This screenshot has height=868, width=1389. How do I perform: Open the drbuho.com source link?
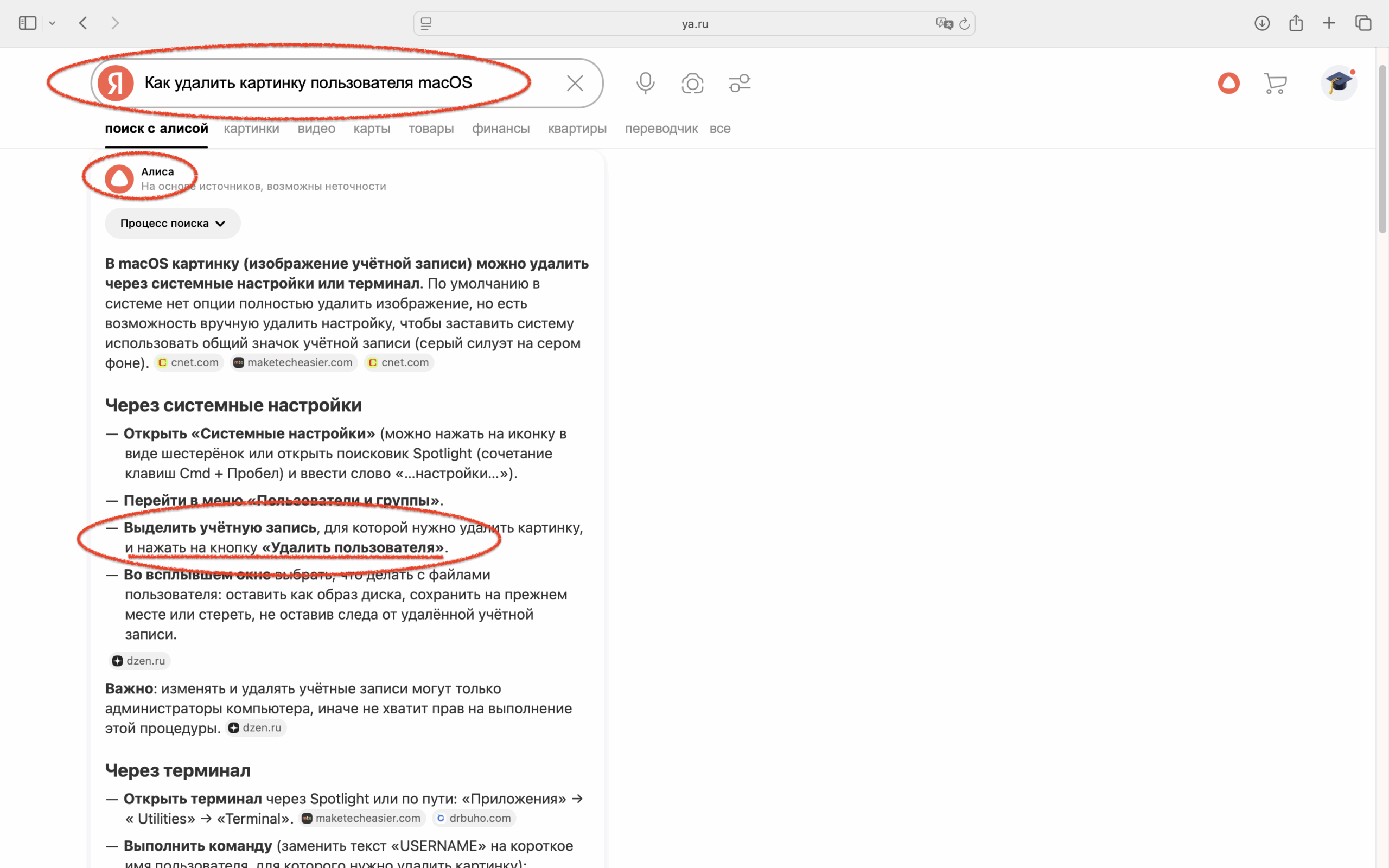[x=474, y=819]
